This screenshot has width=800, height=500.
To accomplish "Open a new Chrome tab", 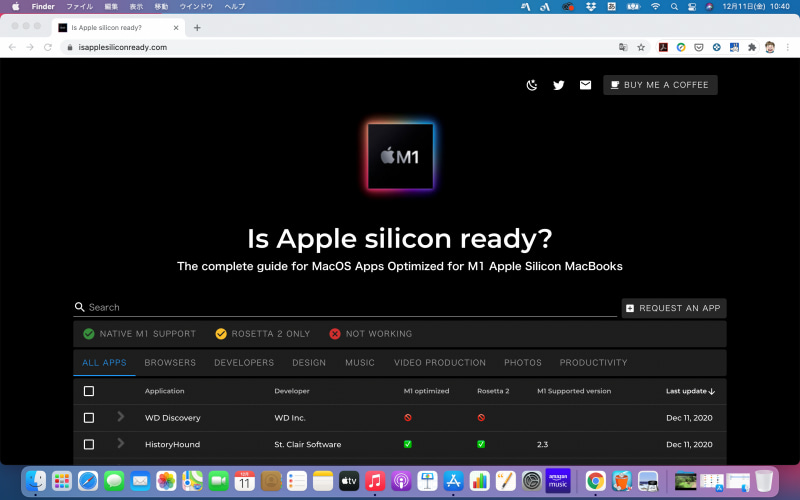I will pos(197,28).
